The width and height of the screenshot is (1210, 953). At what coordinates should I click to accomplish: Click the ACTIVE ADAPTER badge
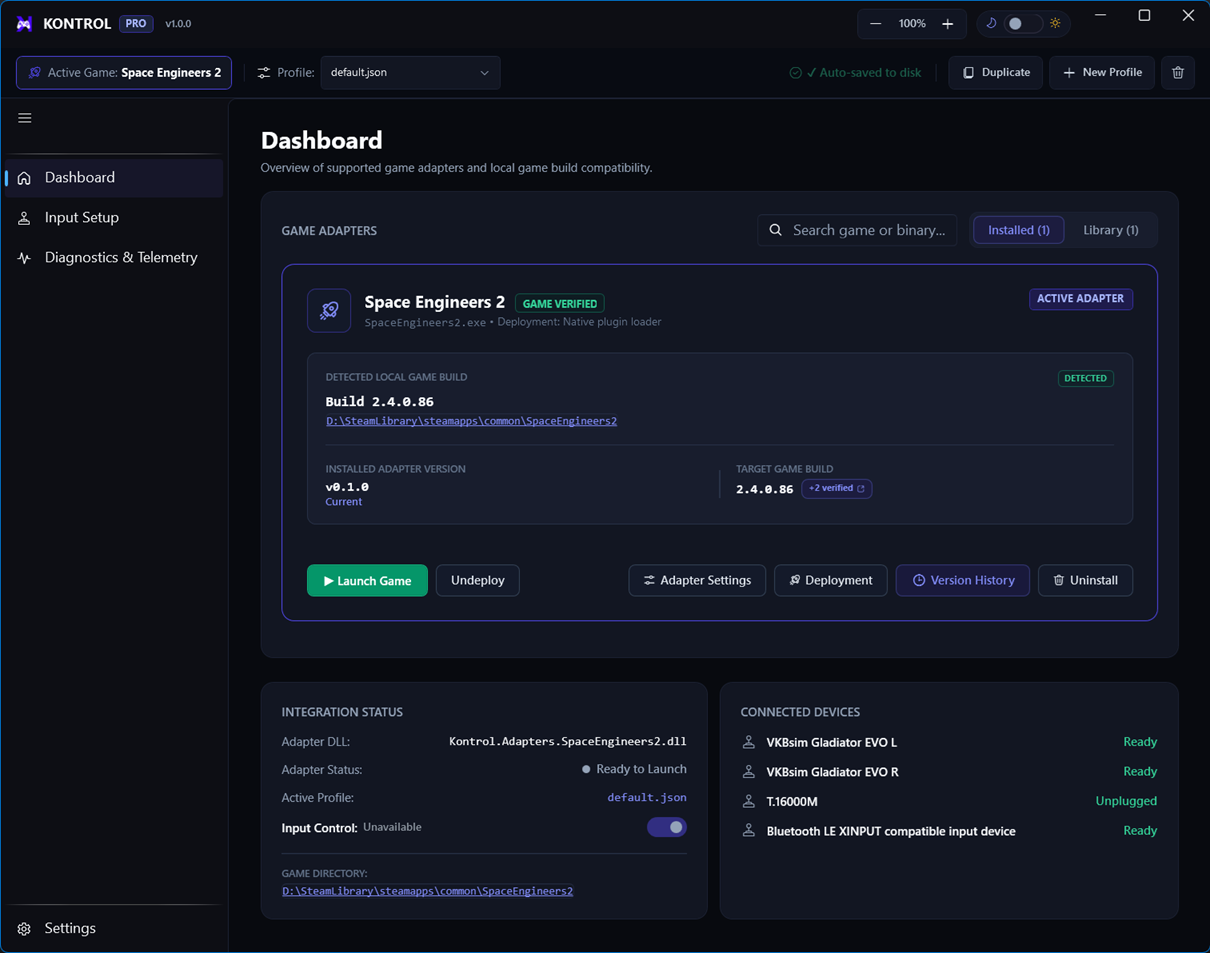coord(1080,298)
